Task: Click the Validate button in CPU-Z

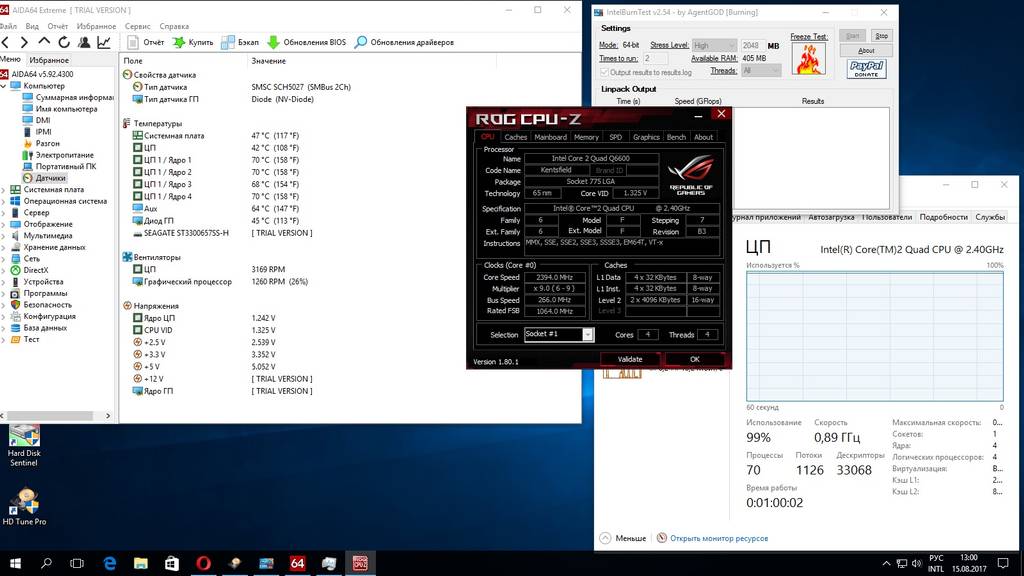Action: point(630,359)
